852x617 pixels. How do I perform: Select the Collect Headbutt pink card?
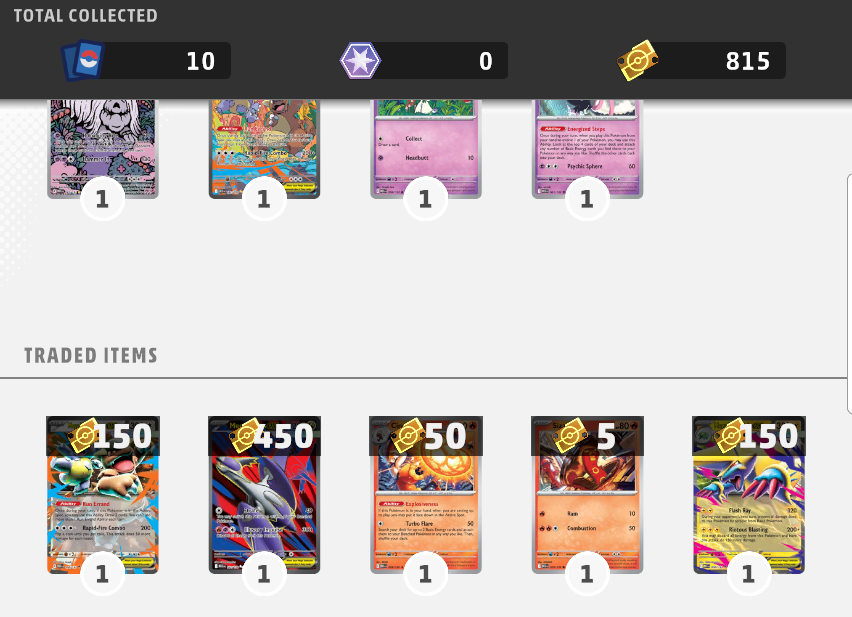(x=426, y=149)
